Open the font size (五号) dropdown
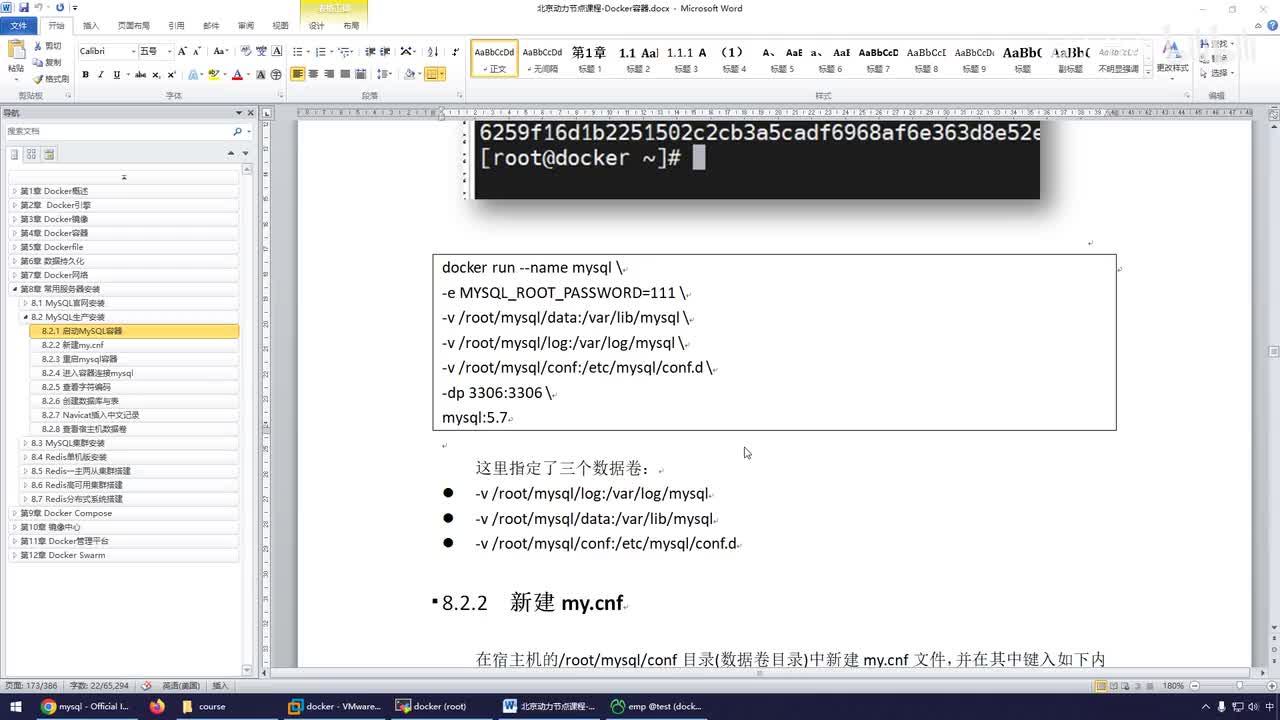The image size is (1280, 720). 169,51
